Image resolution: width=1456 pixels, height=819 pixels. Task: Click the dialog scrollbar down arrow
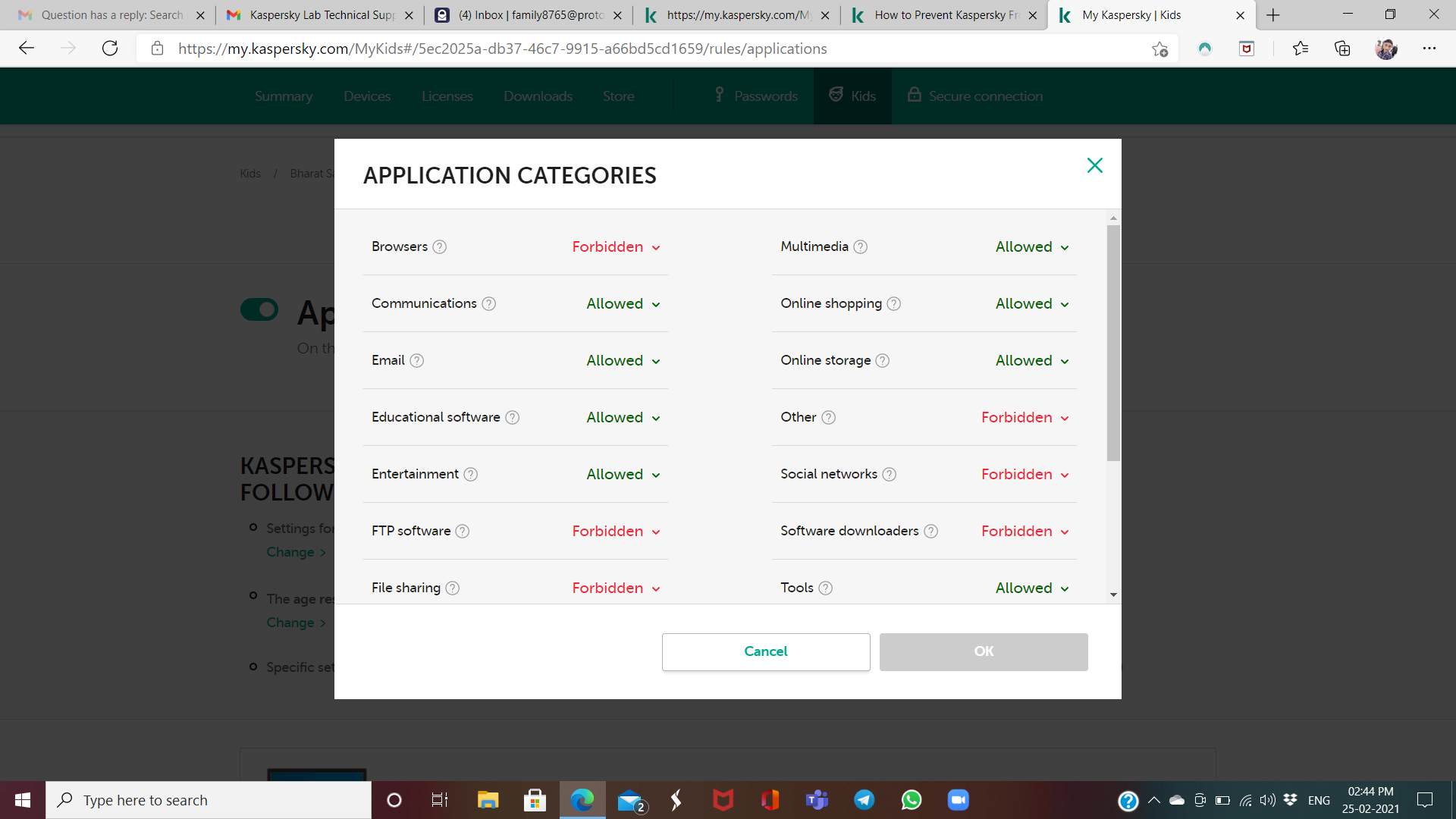click(x=1113, y=595)
